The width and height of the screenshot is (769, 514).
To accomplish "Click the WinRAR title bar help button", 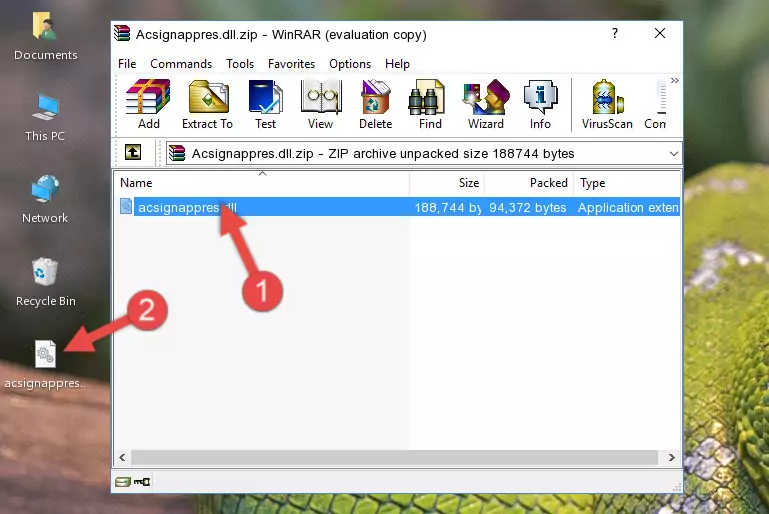I will [x=615, y=33].
